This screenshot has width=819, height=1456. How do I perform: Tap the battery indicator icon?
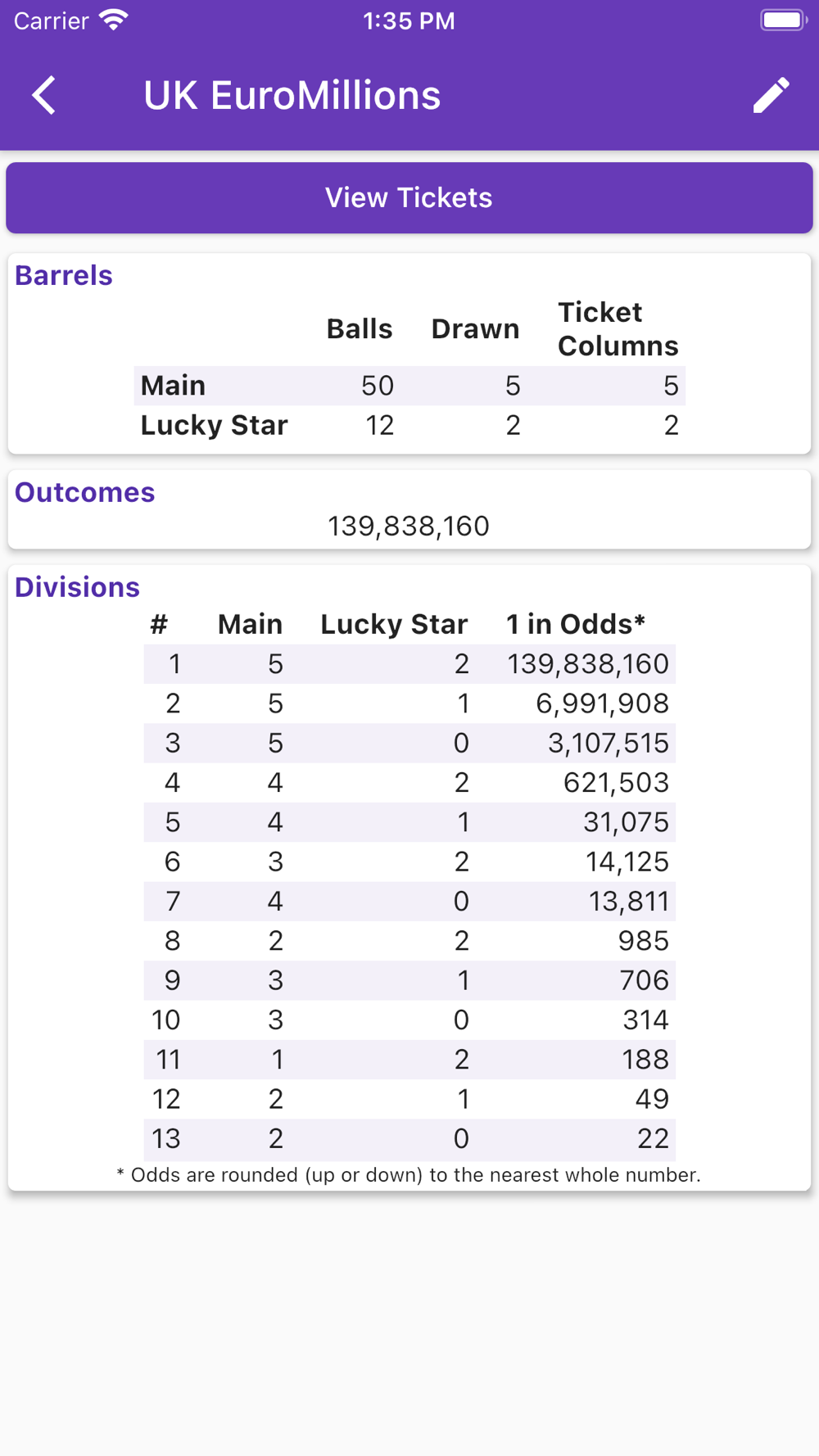(784, 20)
